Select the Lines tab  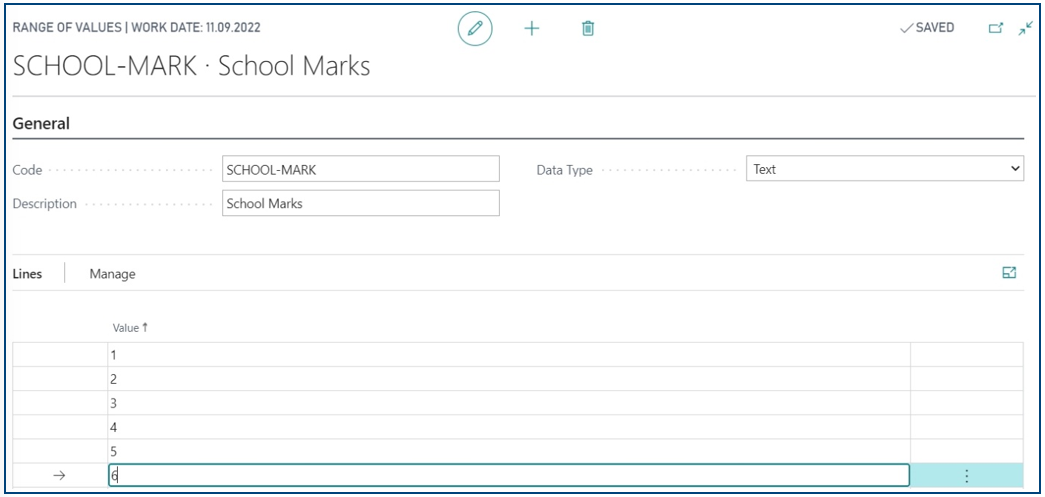click(27, 274)
